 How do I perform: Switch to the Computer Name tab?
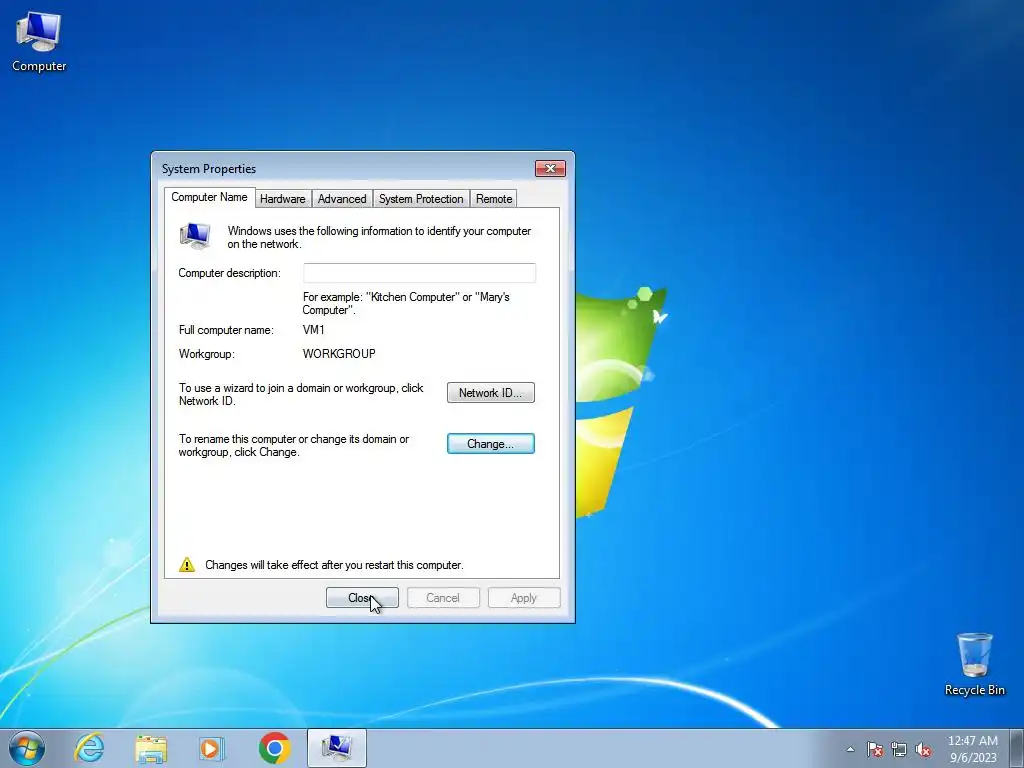pos(209,197)
